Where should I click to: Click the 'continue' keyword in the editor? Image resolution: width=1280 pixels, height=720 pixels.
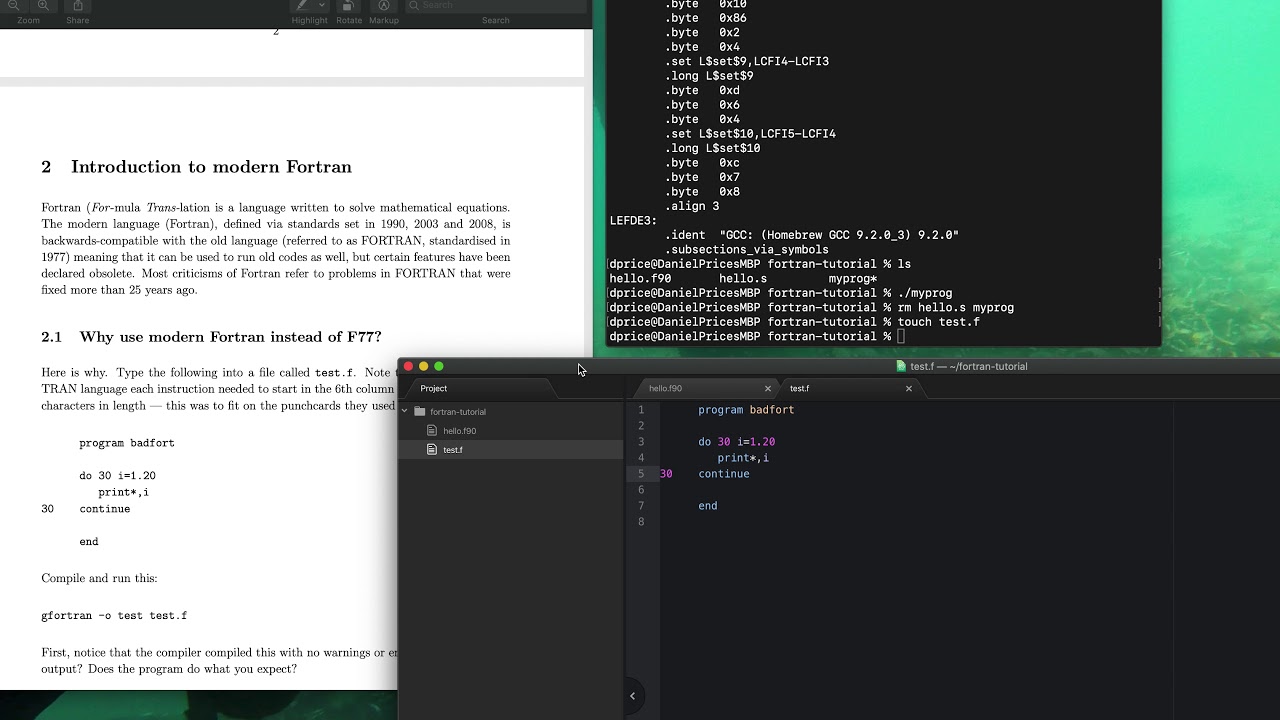[x=724, y=474]
